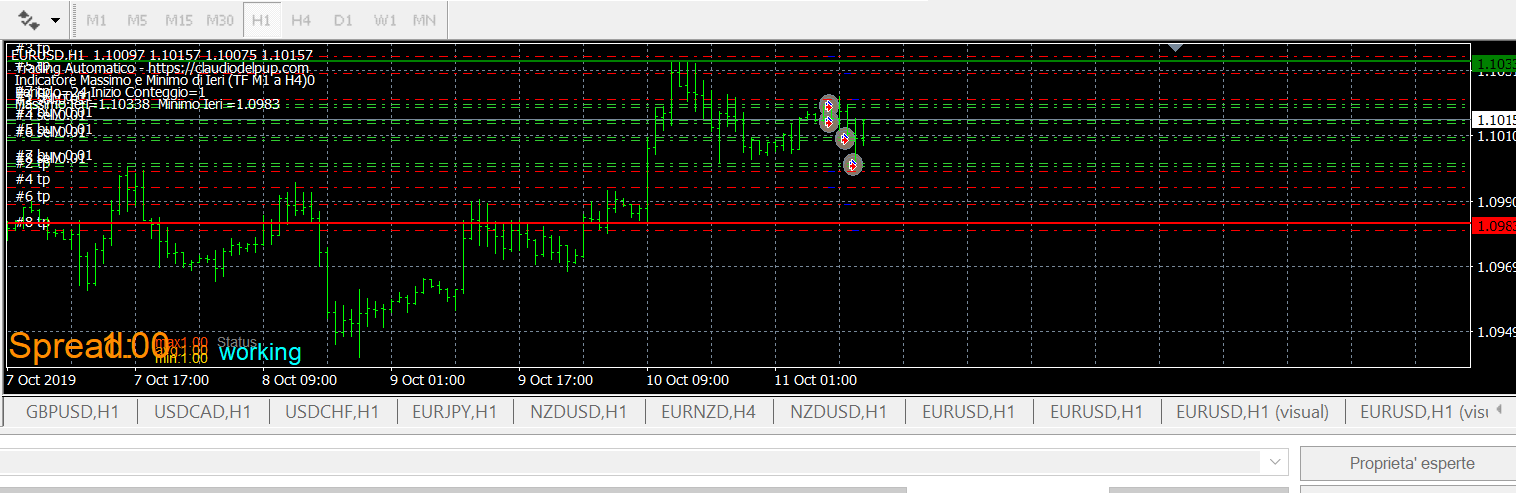Change timeframe to D1 daily
This screenshot has width=1516, height=493.
(x=343, y=20)
